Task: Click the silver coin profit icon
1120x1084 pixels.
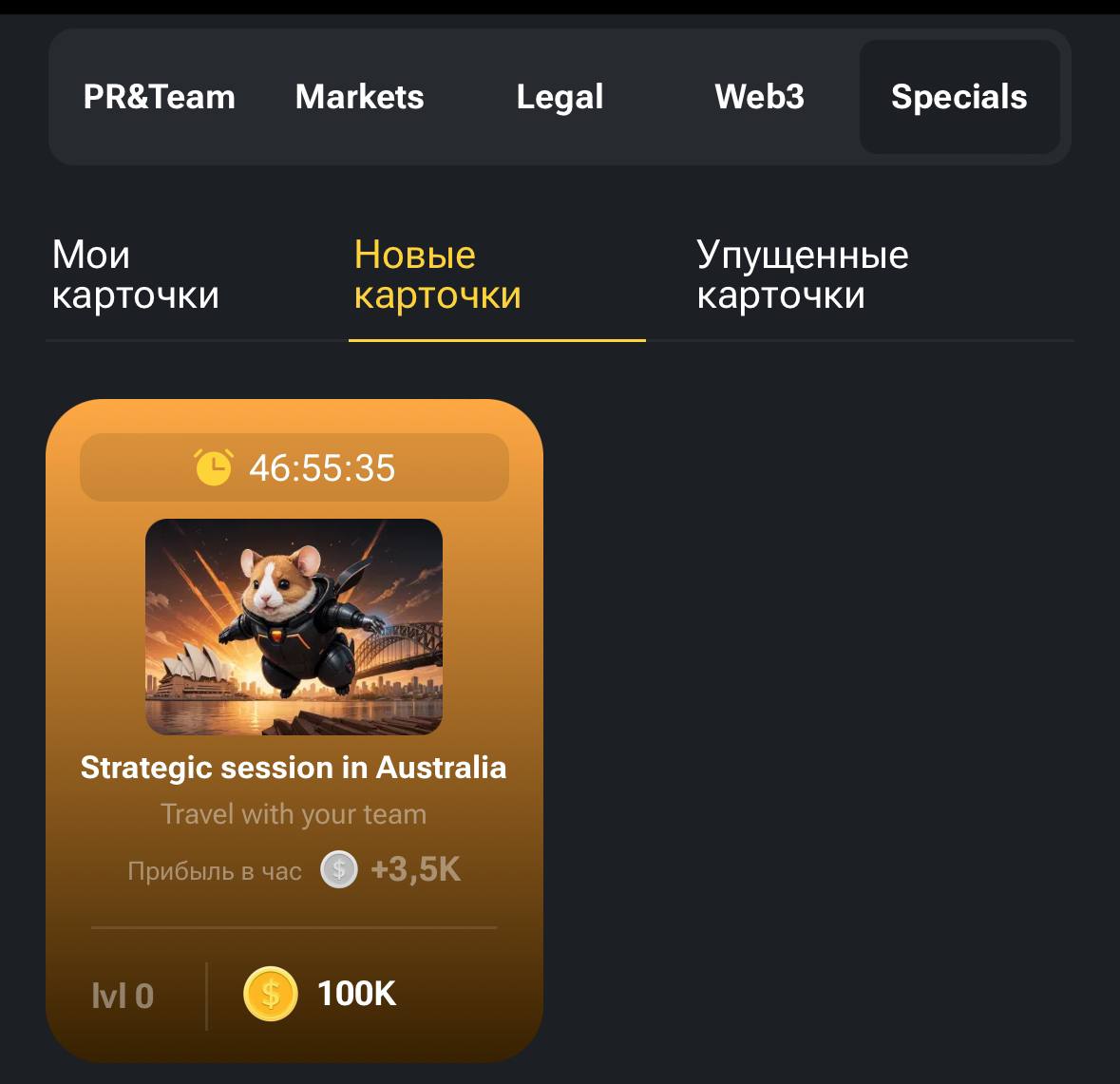Action: coord(338,869)
